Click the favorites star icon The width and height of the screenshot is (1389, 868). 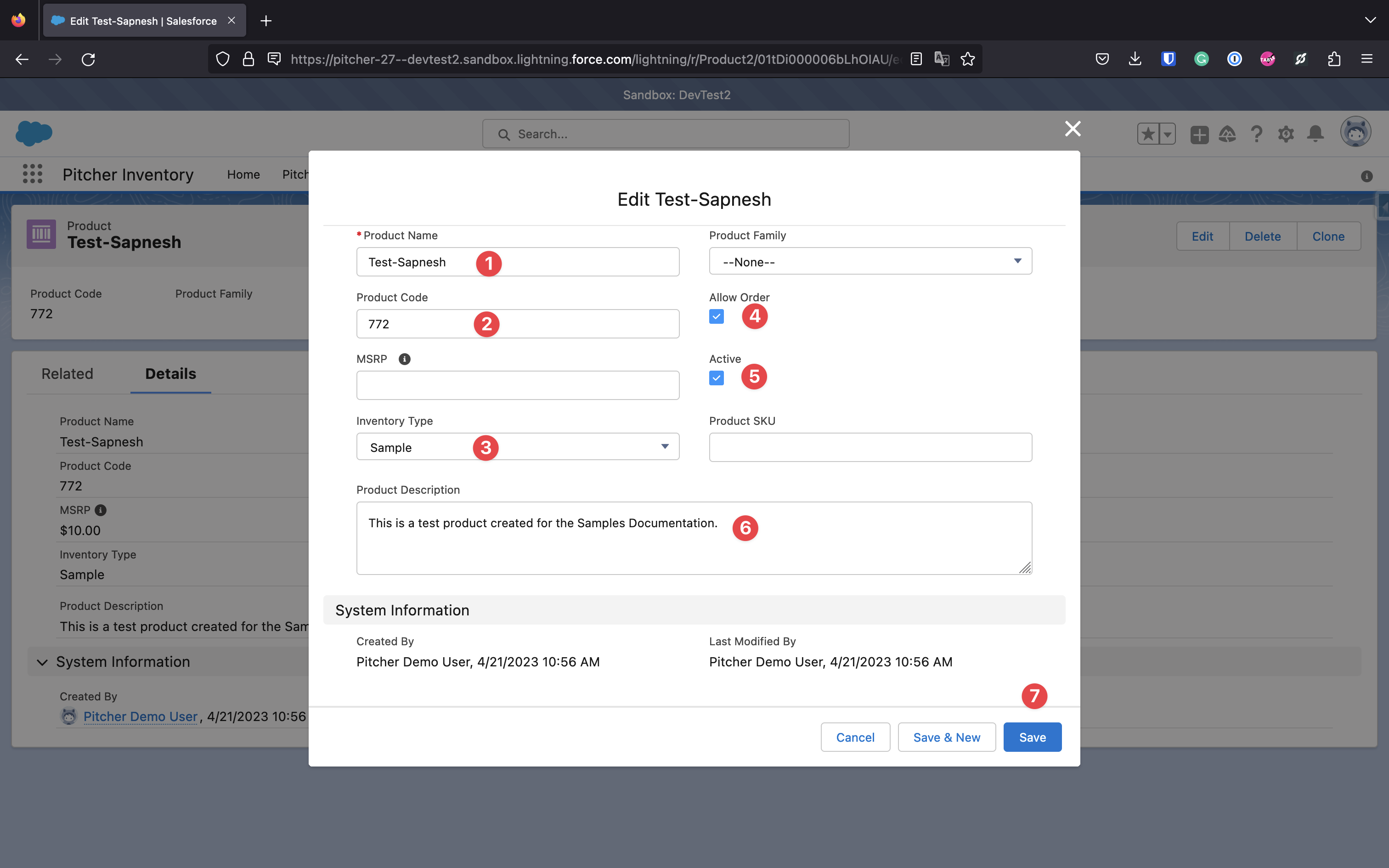(x=1148, y=134)
